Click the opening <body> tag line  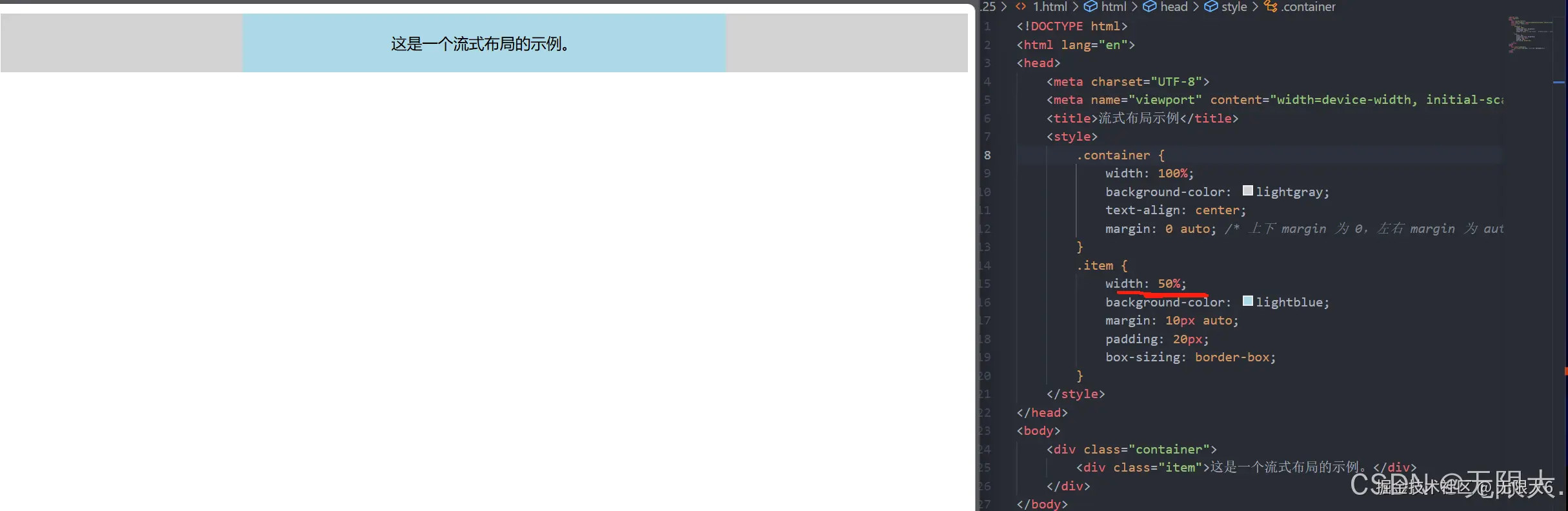(1038, 431)
